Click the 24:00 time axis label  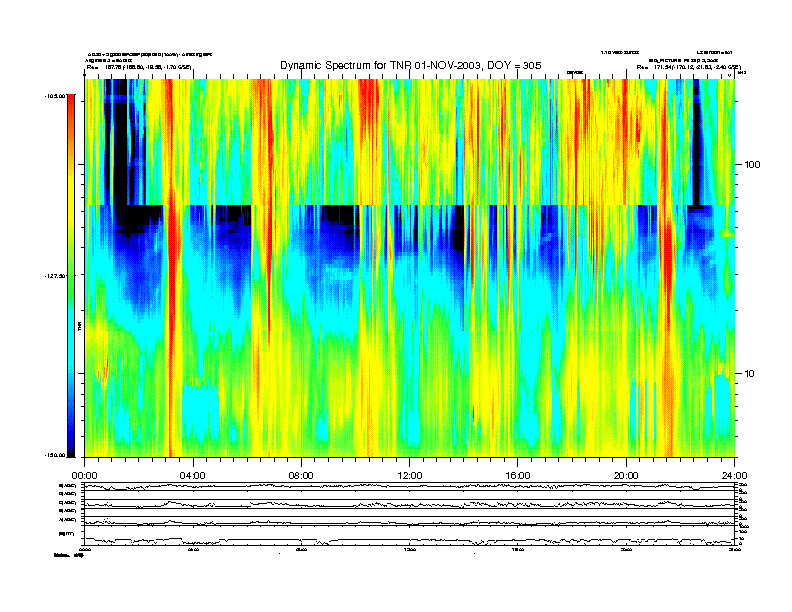(734, 476)
